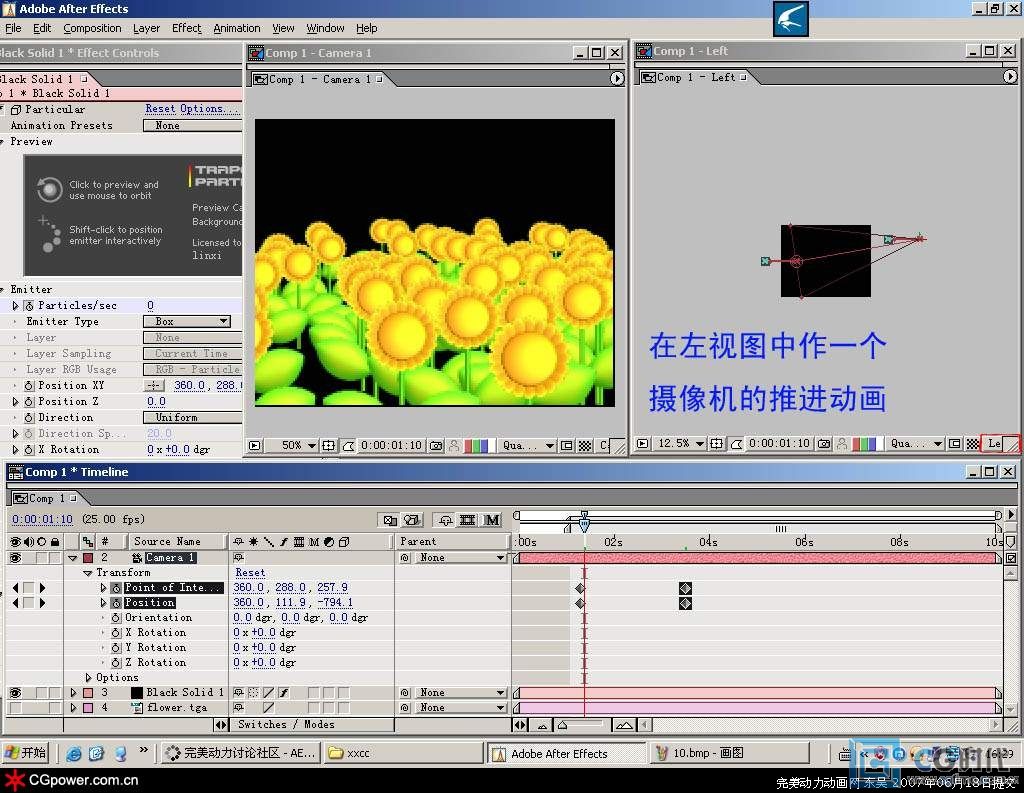Take snapshot in Camera 1 viewer
This screenshot has width=1024, height=793.
[x=436, y=445]
